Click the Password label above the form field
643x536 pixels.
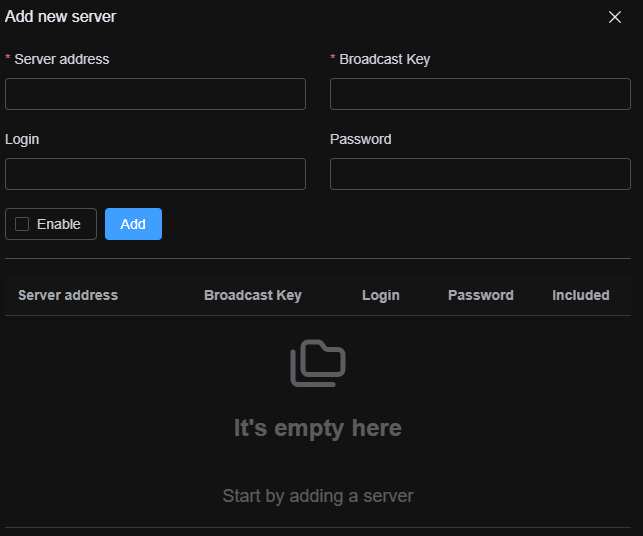coord(361,139)
